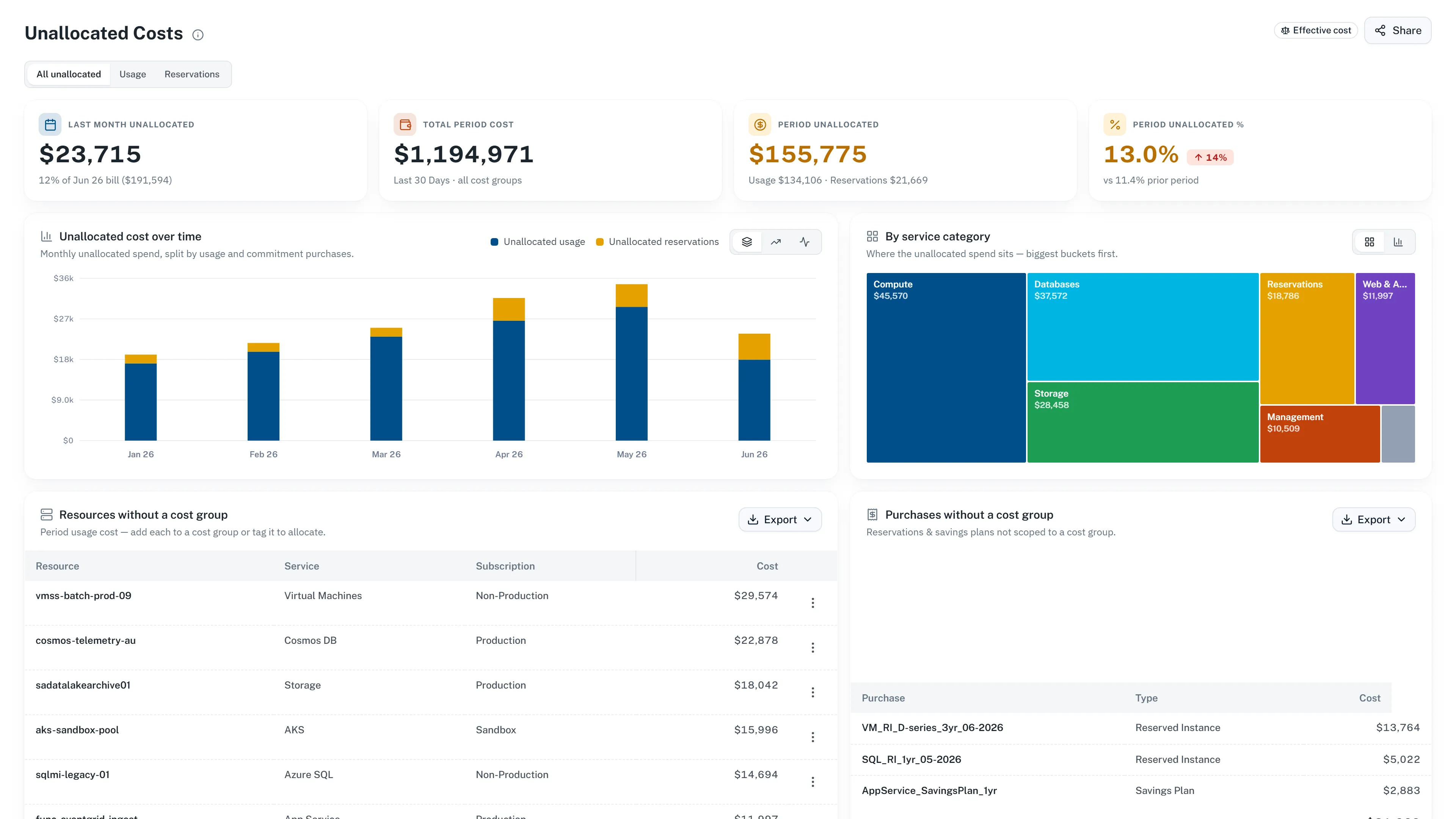The image size is (1456, 819).
Task: Open row menu for aks-sandbox-pool
Action: coord(812,737)
